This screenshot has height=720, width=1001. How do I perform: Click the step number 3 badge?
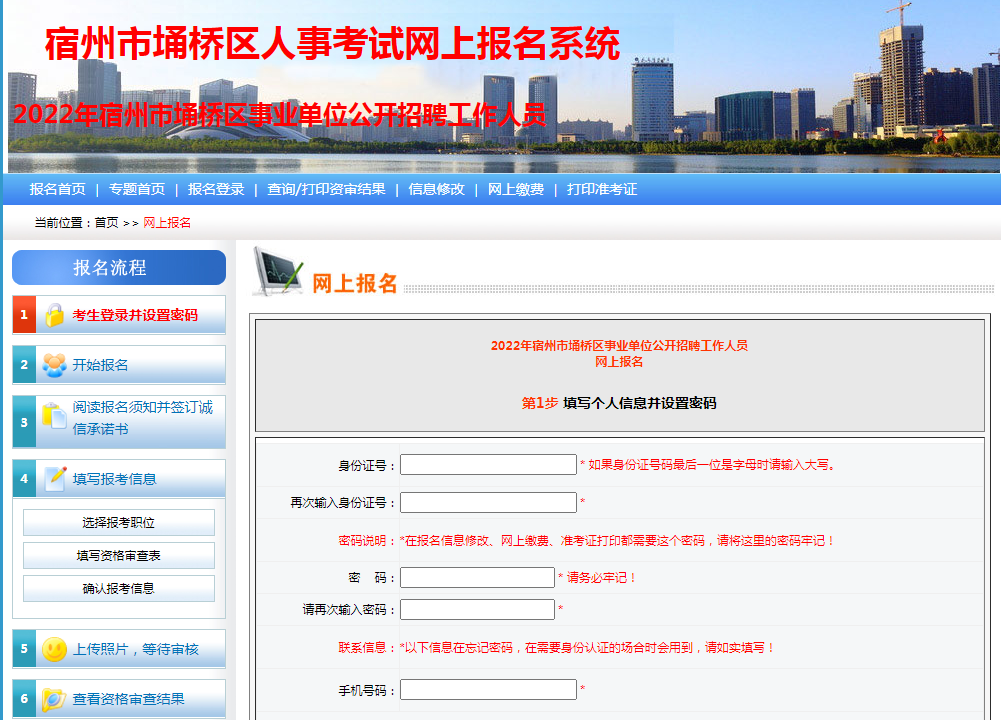pyautogui.click(x=24, y=422)
